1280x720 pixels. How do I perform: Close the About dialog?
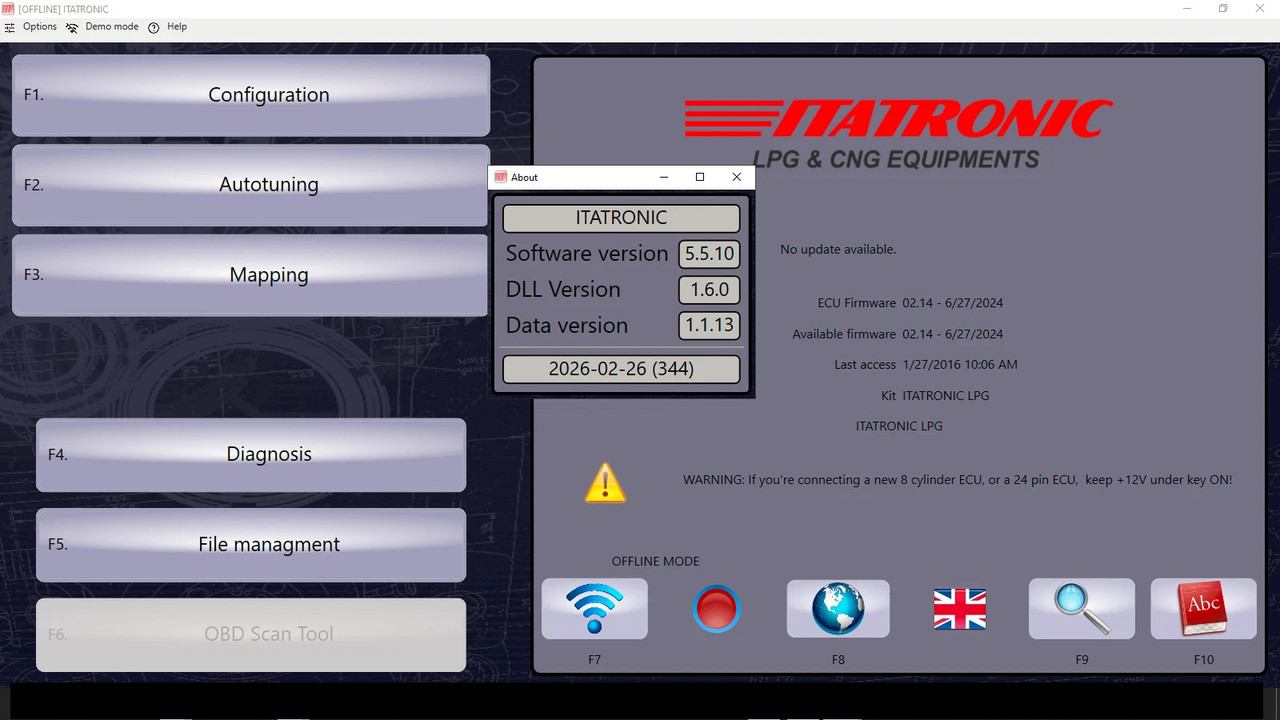[x=737, y=177]
